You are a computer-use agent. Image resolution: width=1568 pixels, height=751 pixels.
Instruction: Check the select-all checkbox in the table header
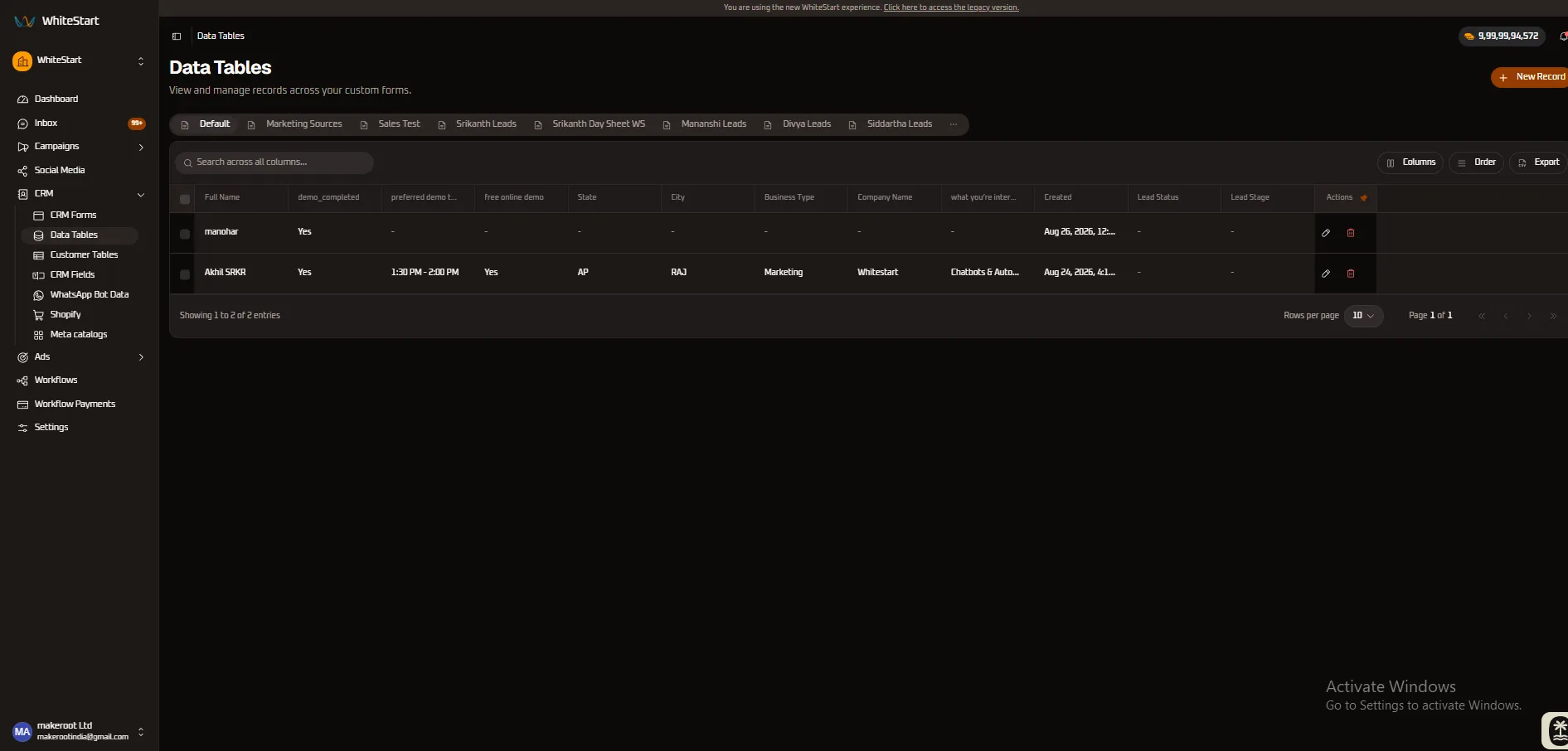pos(185,199)
